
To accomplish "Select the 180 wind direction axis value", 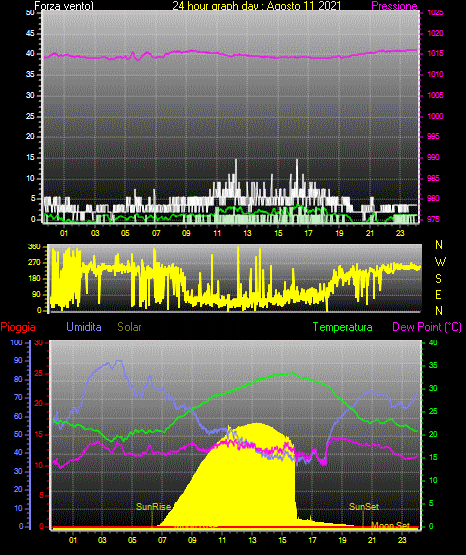I will click(x=34, y=279).
